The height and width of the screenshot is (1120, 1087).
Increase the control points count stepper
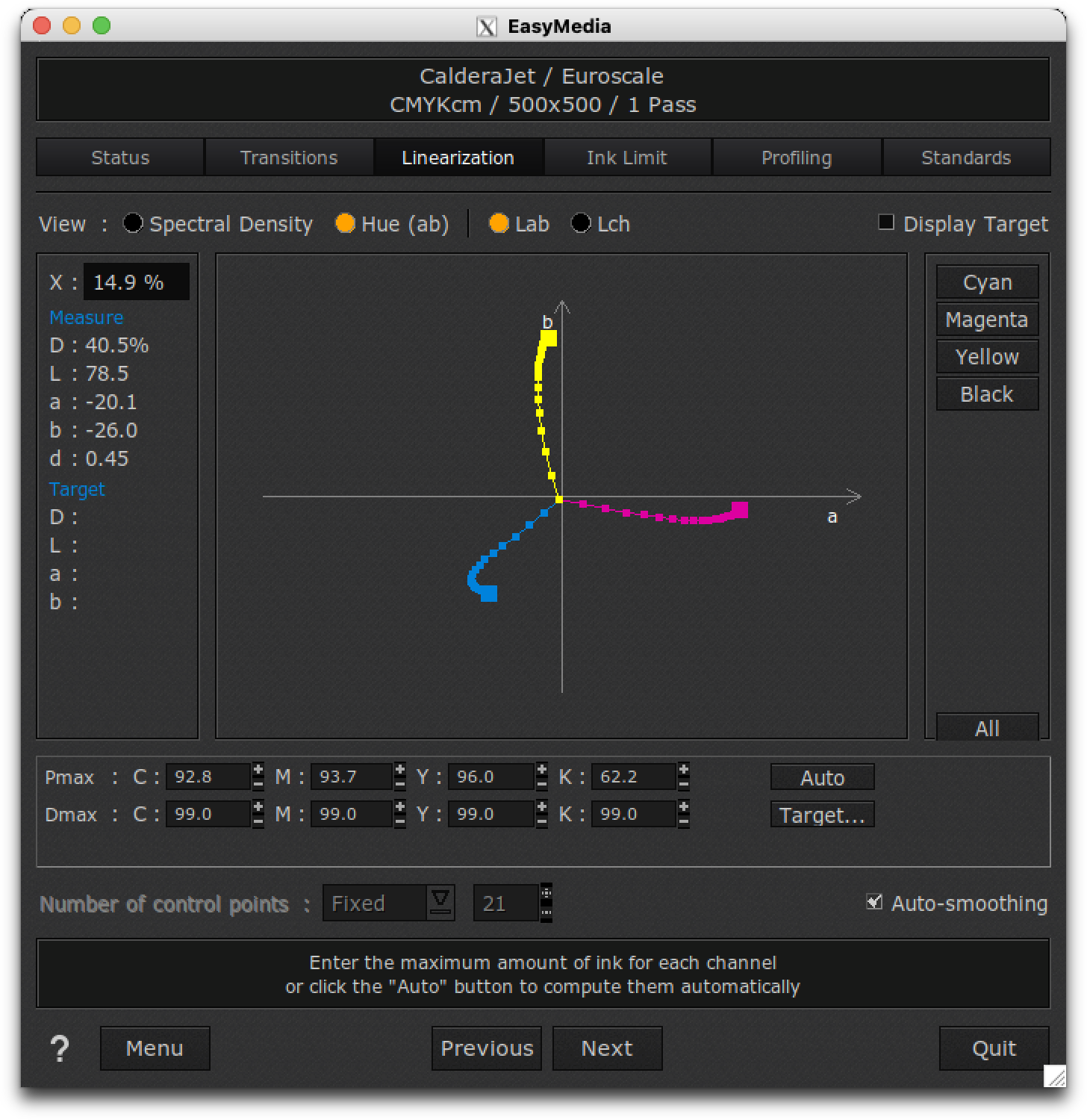pos(546,894)
